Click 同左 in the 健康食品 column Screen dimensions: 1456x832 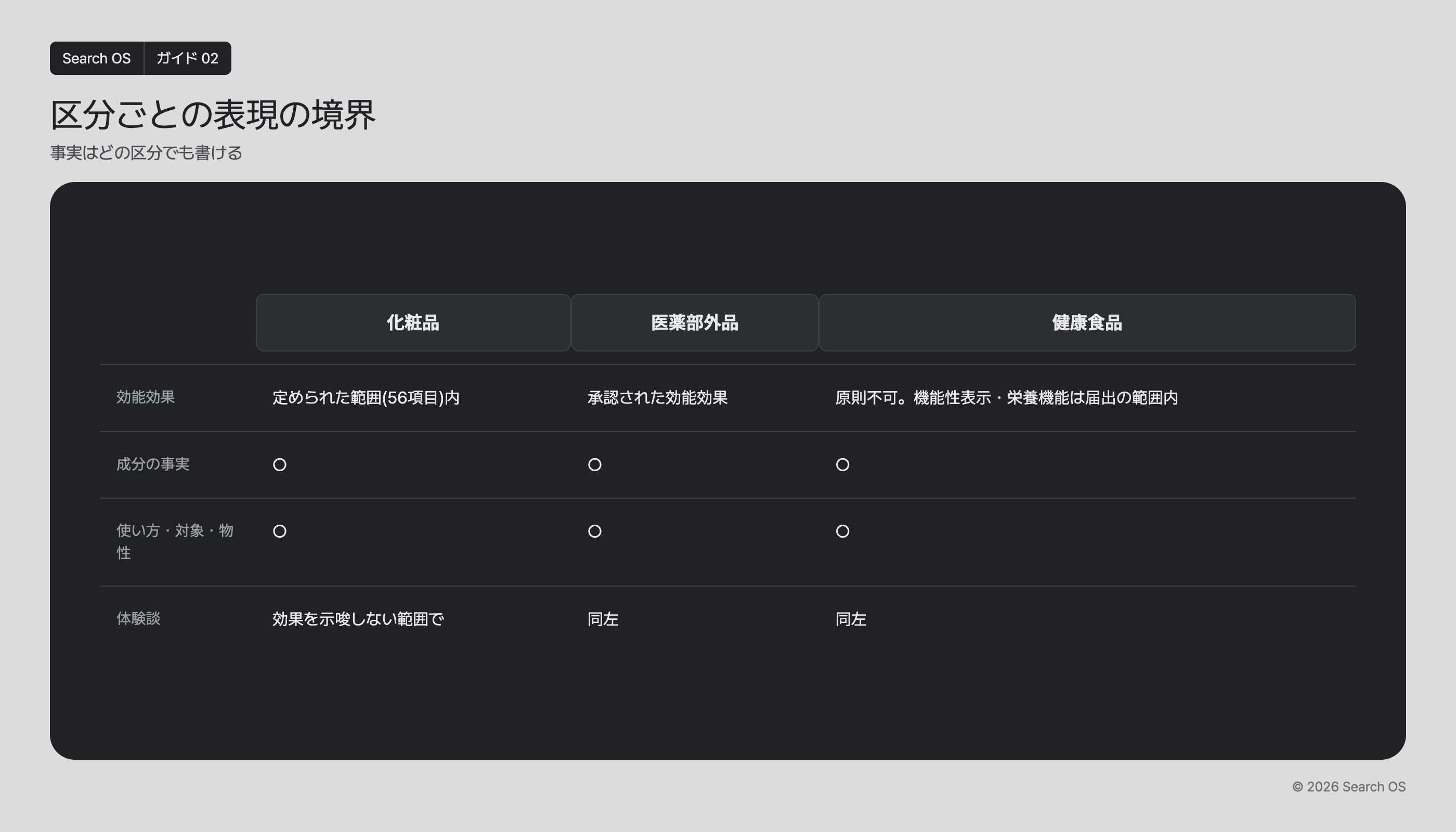851,619
